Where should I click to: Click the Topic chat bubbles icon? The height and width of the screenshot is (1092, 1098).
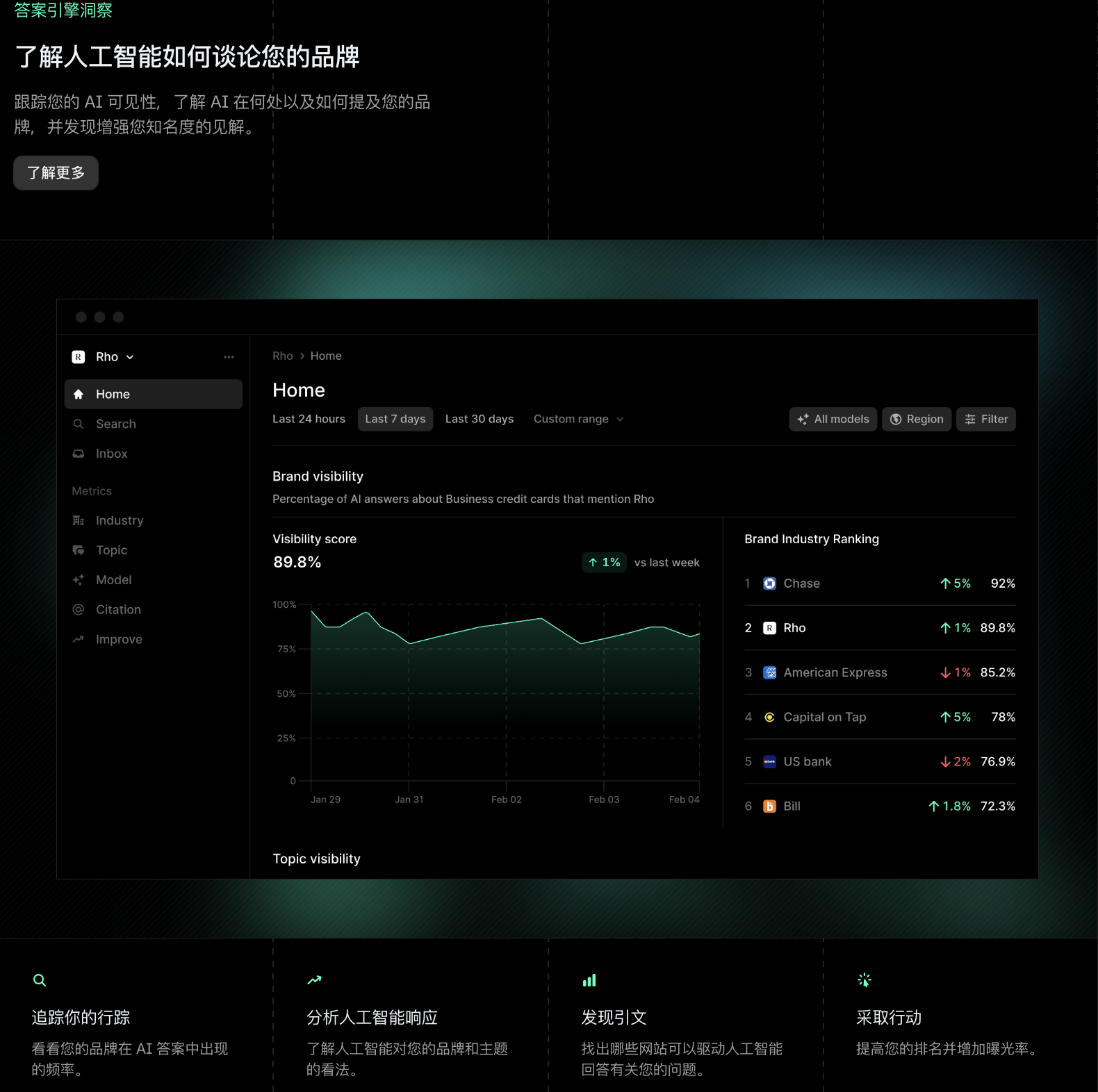[79, 550]
